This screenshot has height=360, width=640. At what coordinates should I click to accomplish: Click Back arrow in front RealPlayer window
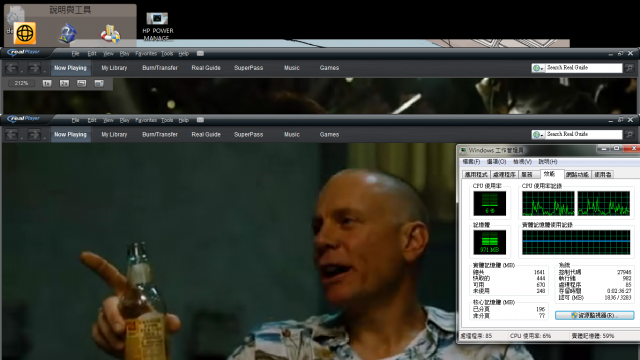point(12,135)
